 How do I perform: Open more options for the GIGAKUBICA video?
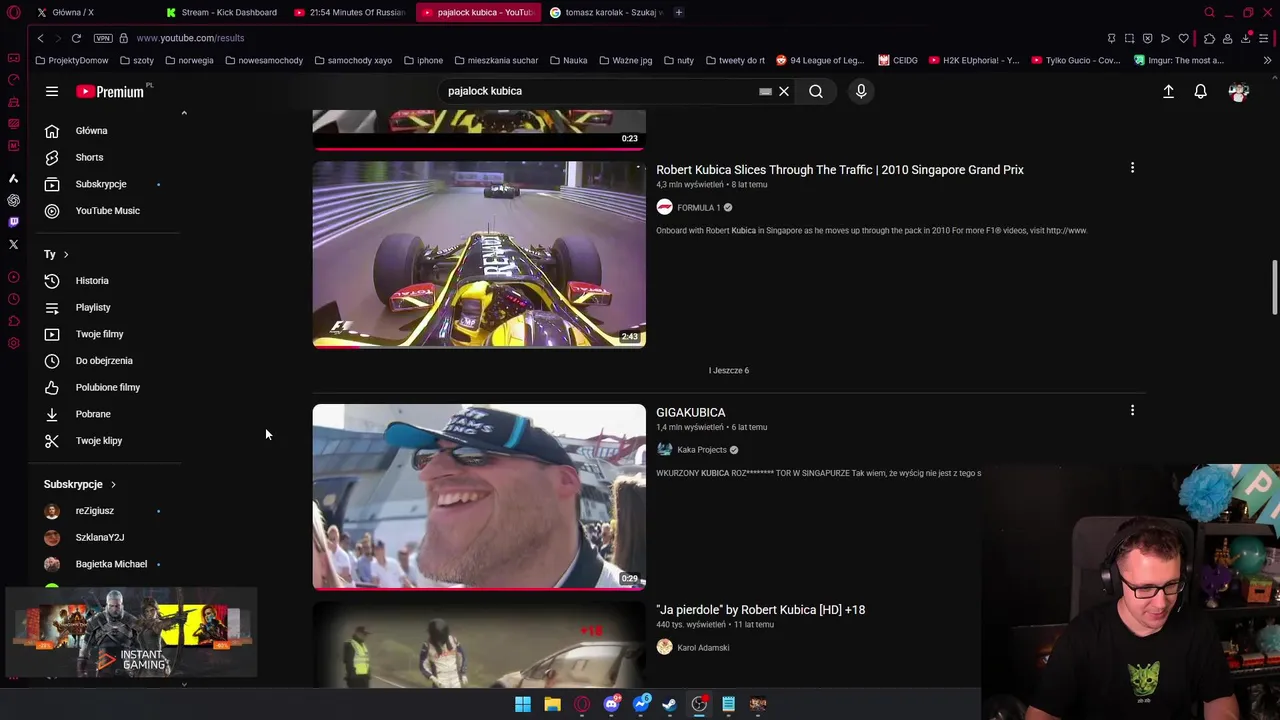[x=1132, y=410]
